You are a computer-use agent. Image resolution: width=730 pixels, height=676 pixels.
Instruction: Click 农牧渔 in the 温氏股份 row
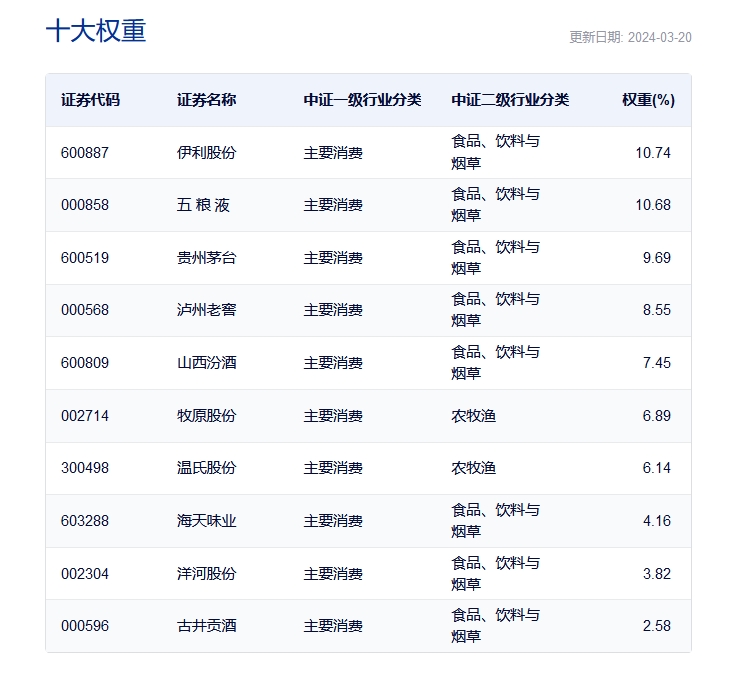pyautogui.click(x=473, y=467)
